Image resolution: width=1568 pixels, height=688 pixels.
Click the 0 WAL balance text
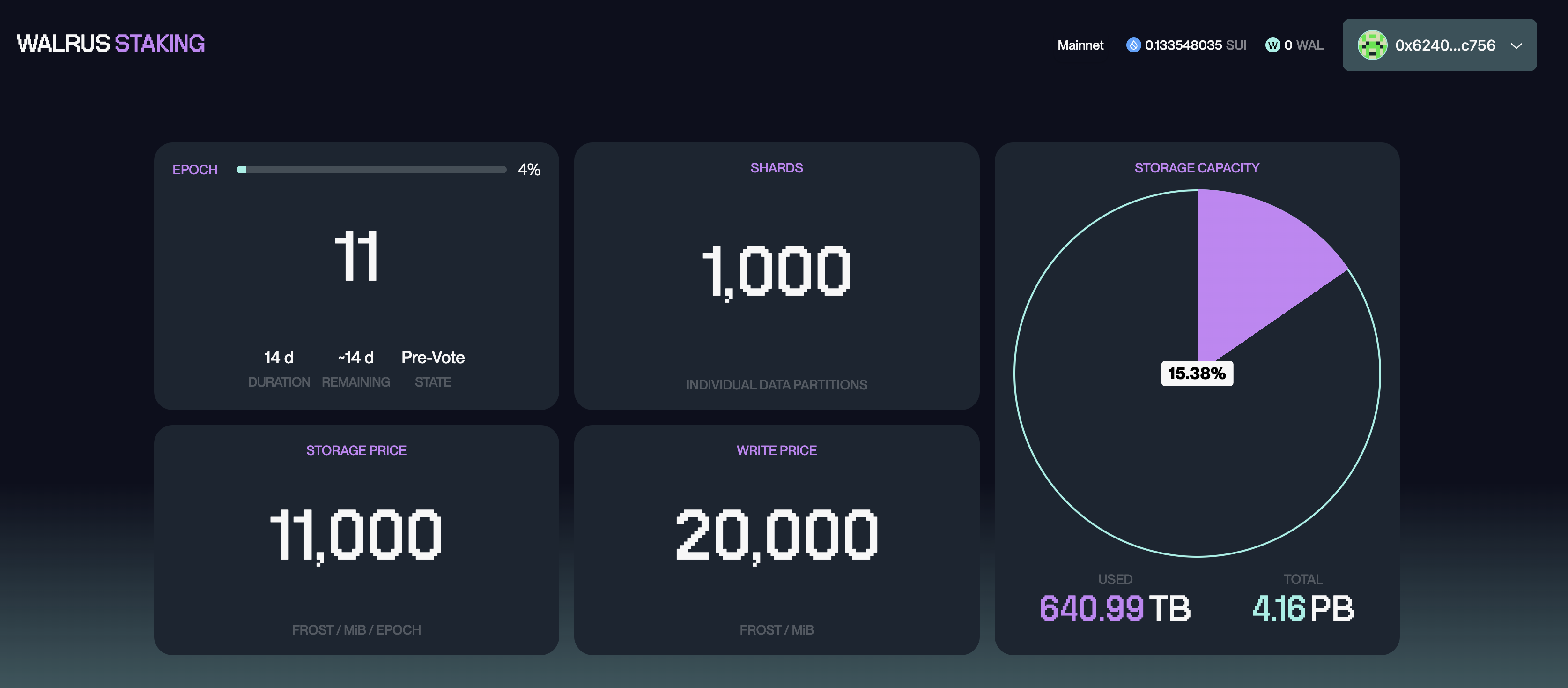point(1303,45)
